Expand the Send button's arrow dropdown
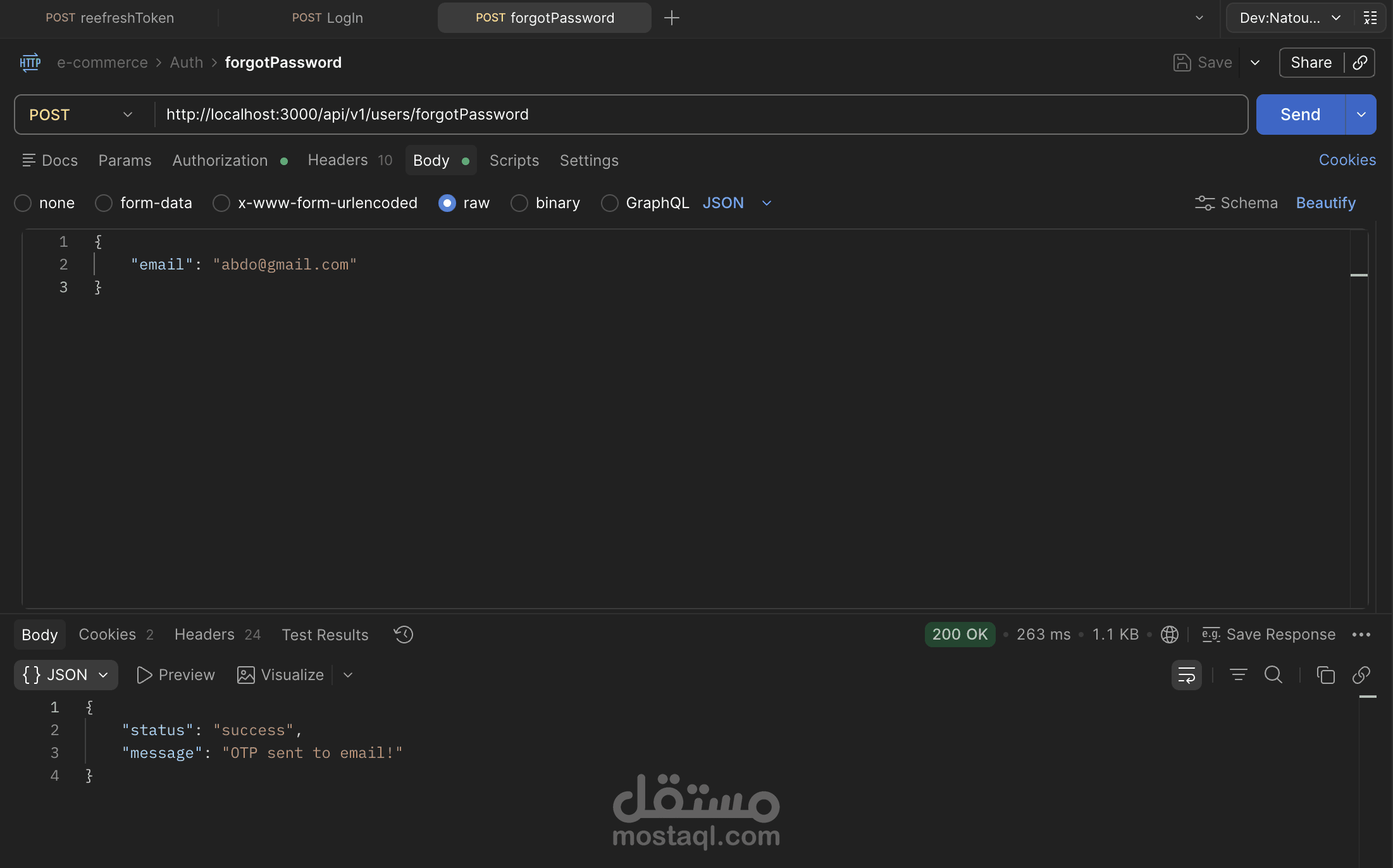Viewport: 1393px width, 868px height. pyautogui.click(x=1361, y=115)
